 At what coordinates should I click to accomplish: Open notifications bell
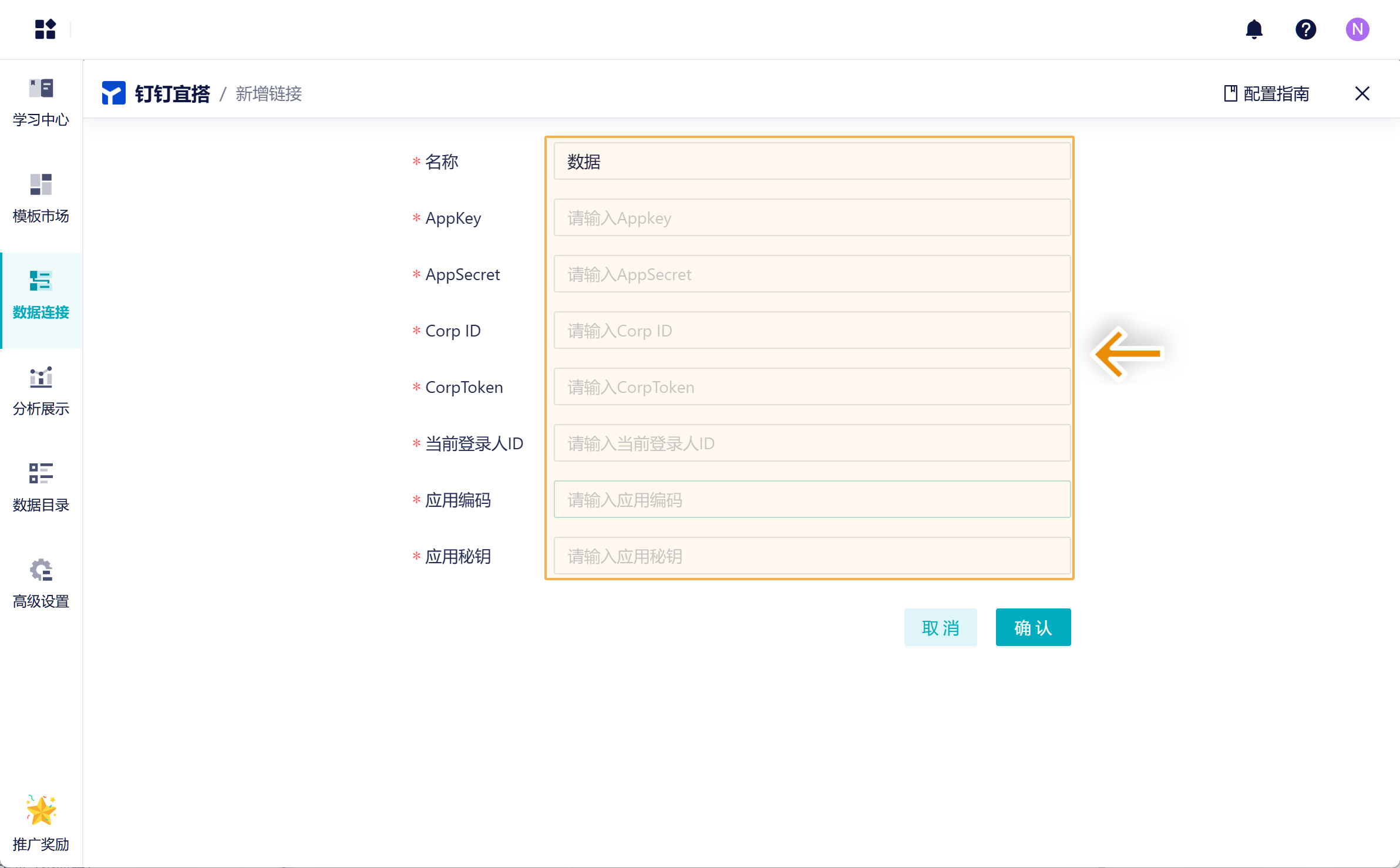(x=1254, y=29)
